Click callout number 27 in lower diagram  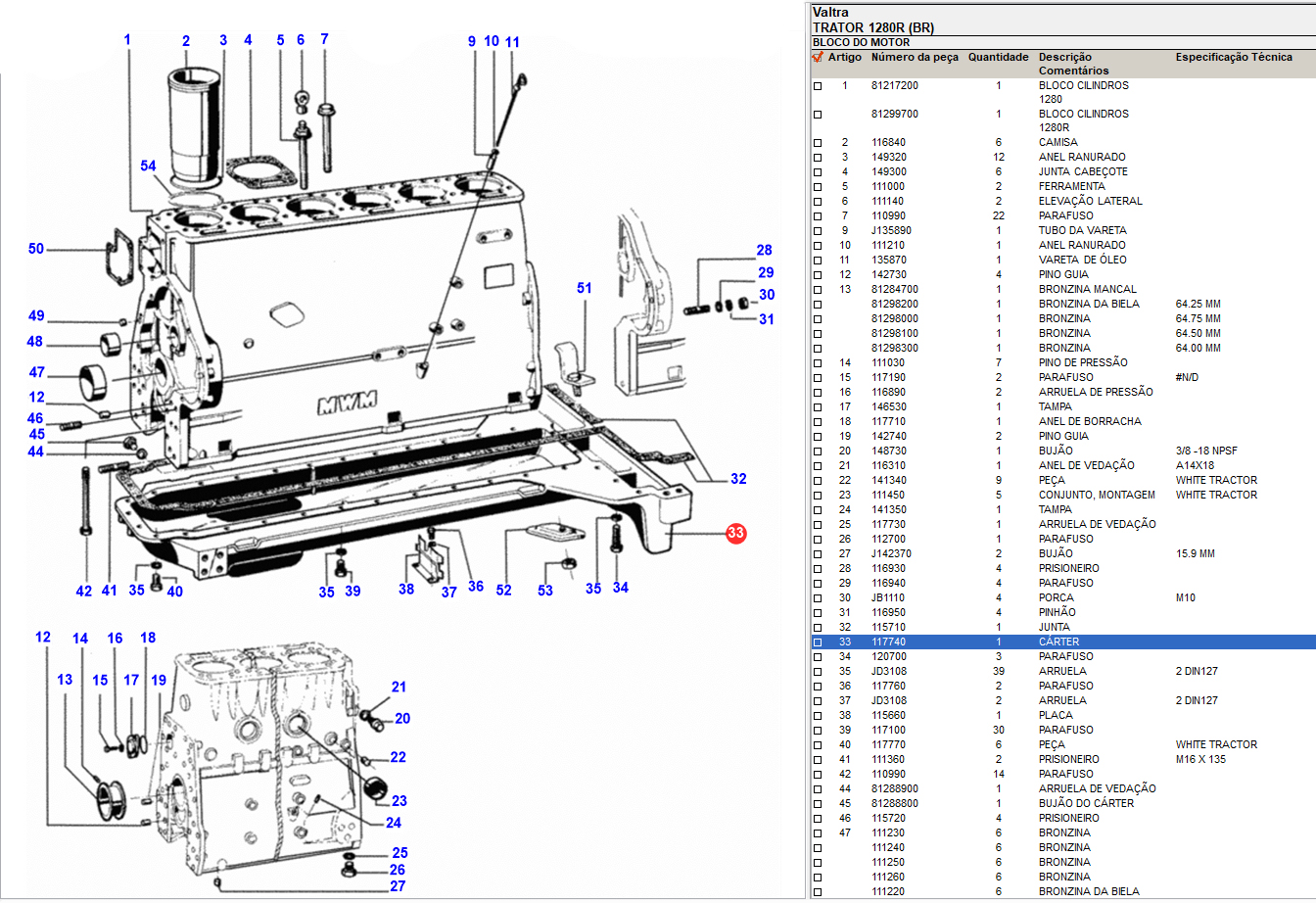click(x=398, y=886)
